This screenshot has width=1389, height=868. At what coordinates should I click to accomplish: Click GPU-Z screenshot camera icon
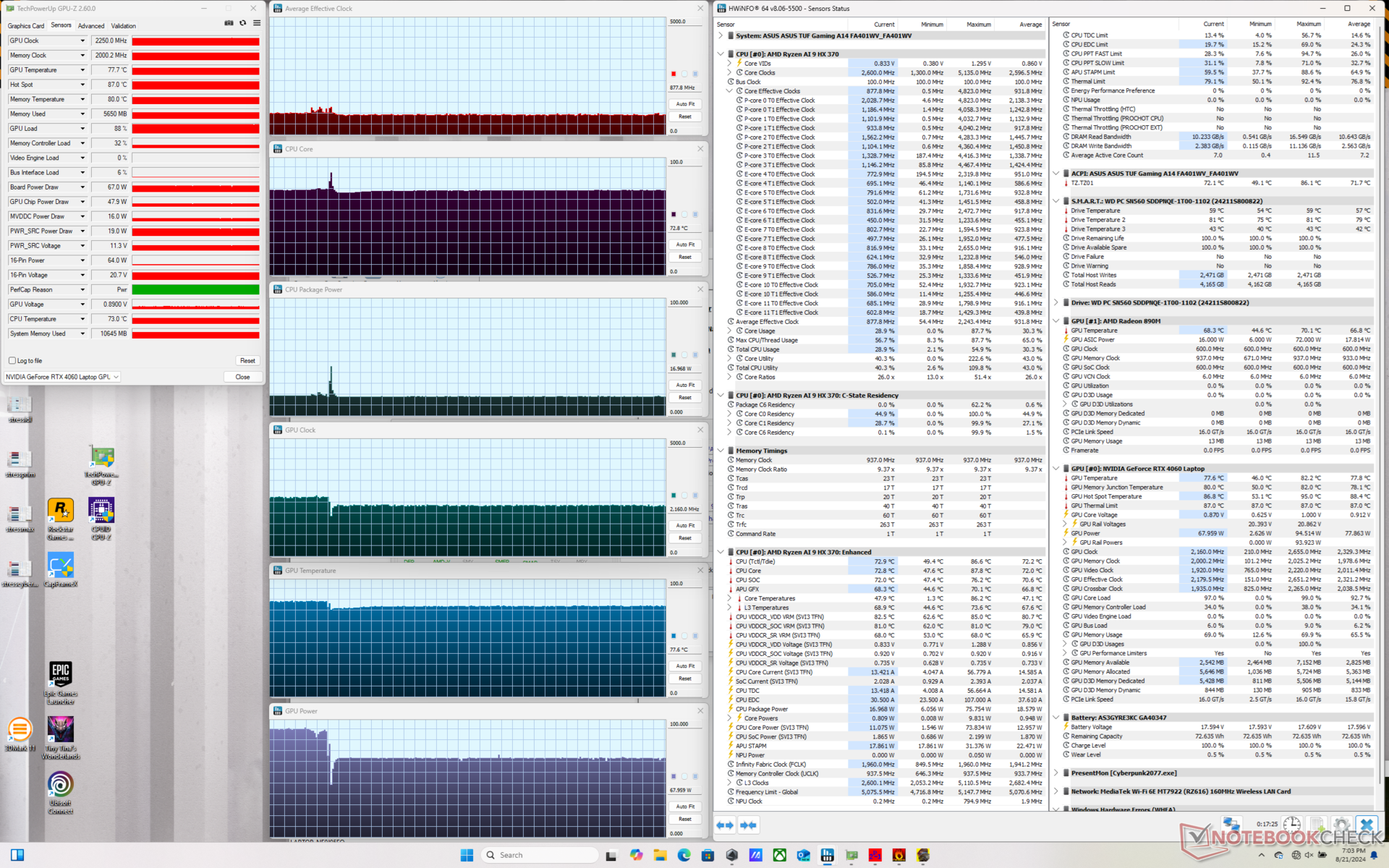pyautogui.click(x=229, y=23)
